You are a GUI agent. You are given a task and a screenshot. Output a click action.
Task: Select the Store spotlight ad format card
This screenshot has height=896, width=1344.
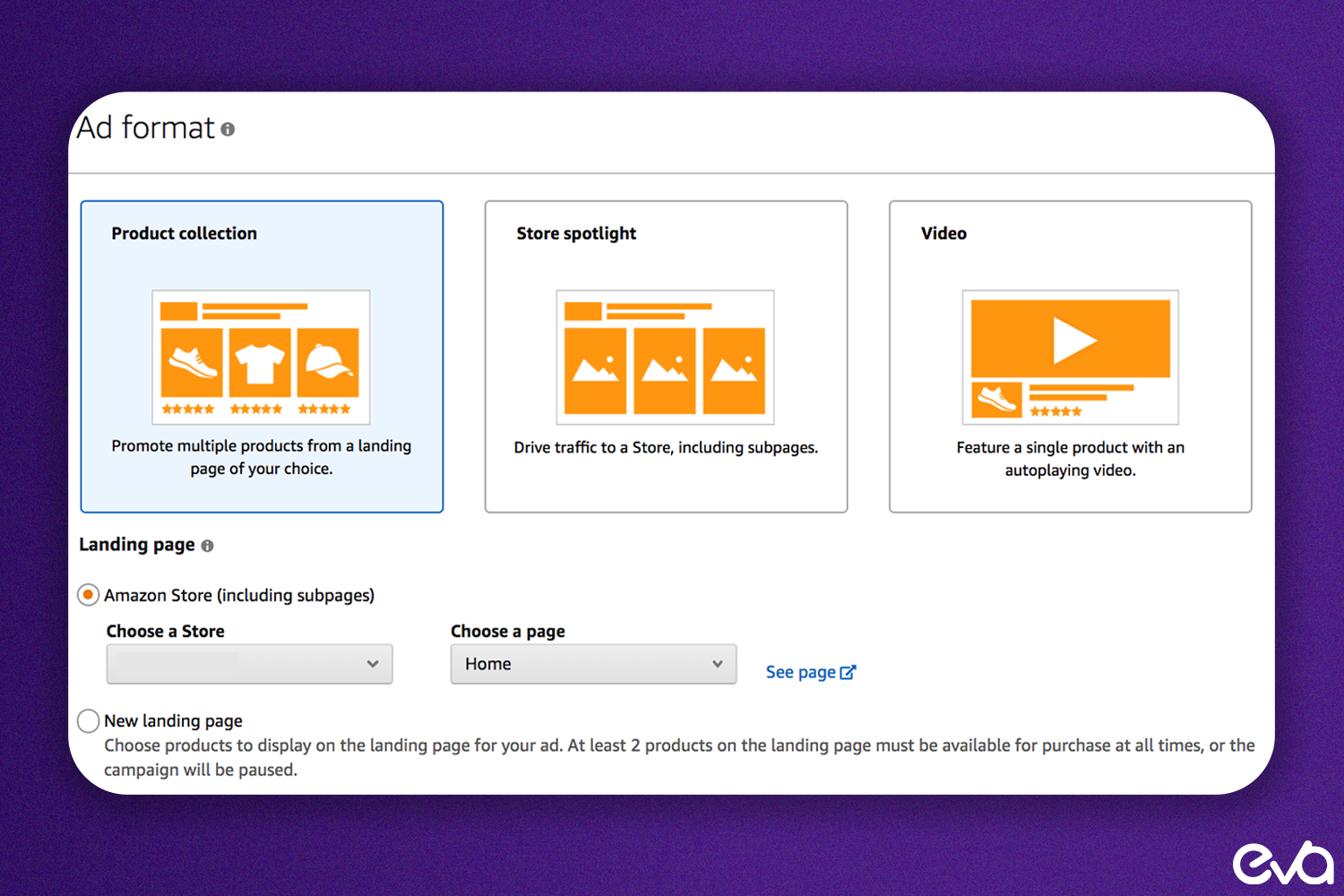(x=666, y=357)
